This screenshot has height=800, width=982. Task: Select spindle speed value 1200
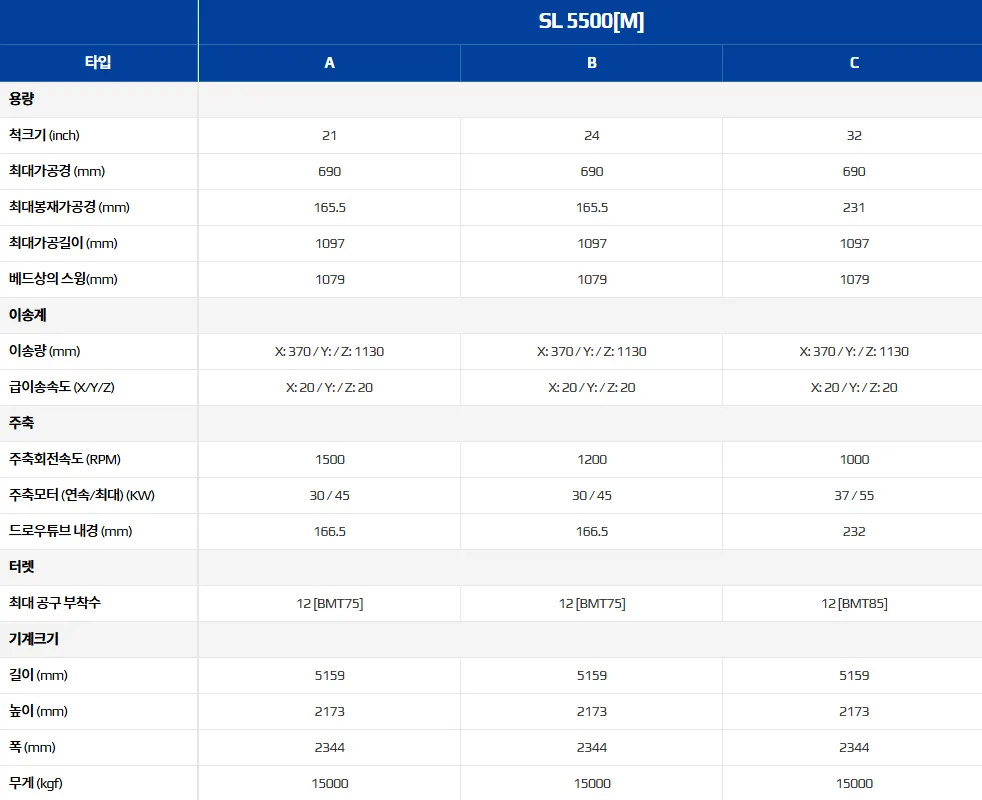pyautogui.click(x=592, y=459)
